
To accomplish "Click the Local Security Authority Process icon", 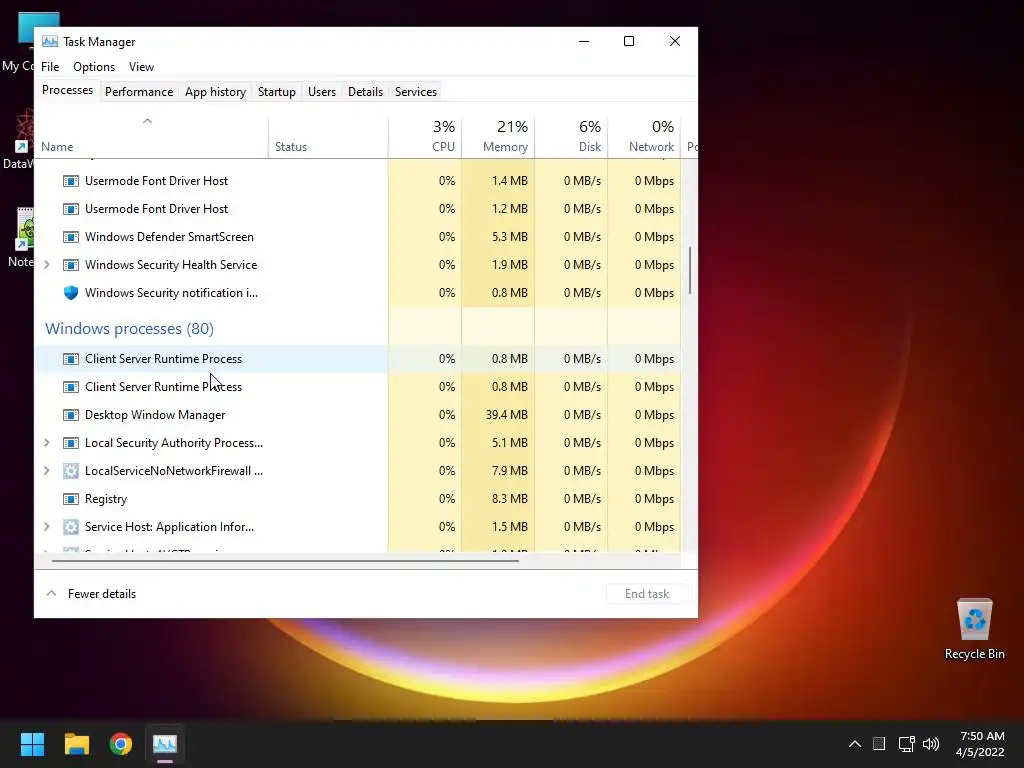I will coord(71,443).
